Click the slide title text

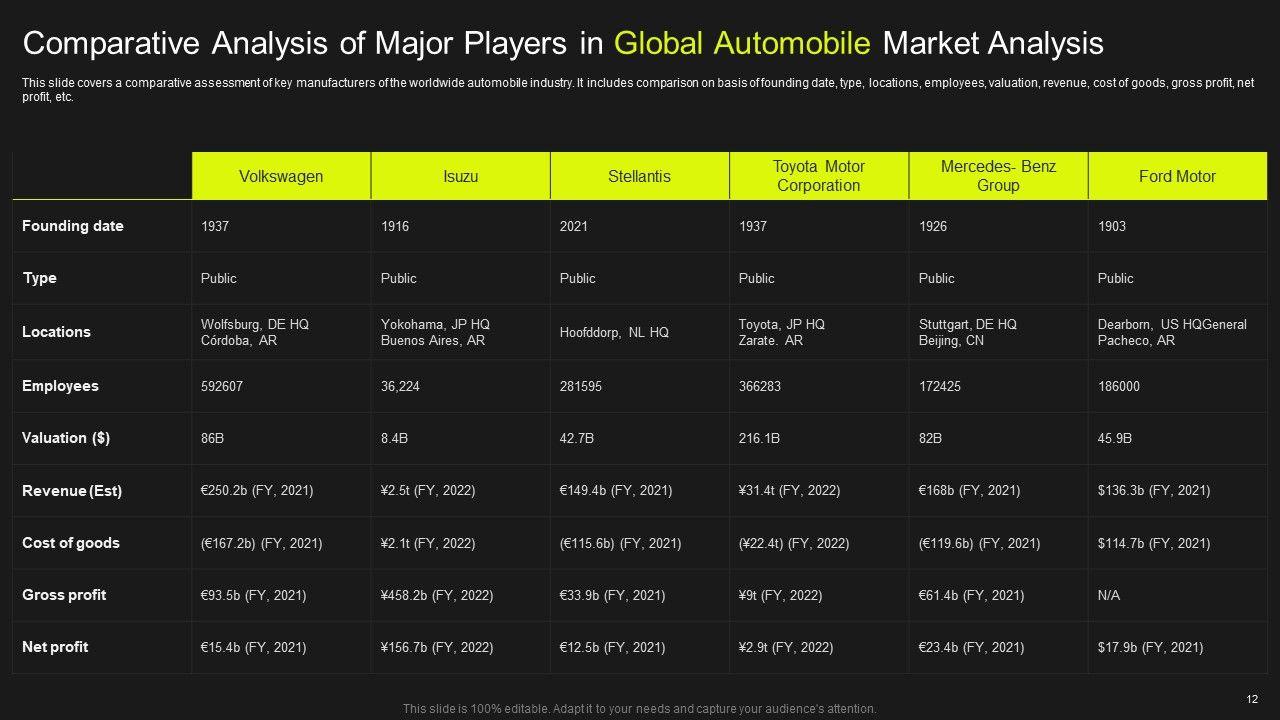pos(563,43)
